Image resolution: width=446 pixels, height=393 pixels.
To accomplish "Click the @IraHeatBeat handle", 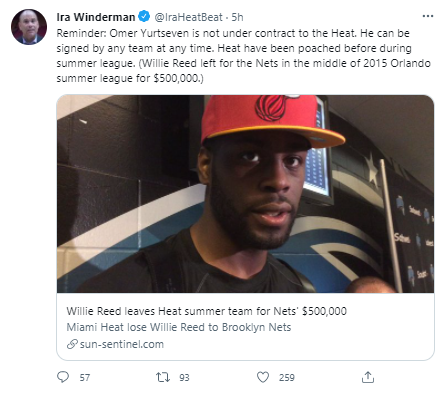I will point(188,17).
